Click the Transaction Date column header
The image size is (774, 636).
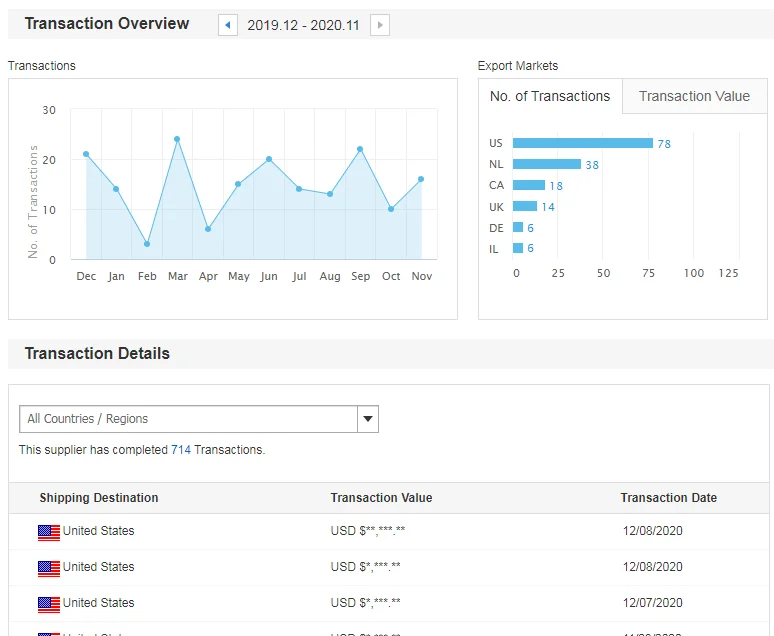pos(668,498)
